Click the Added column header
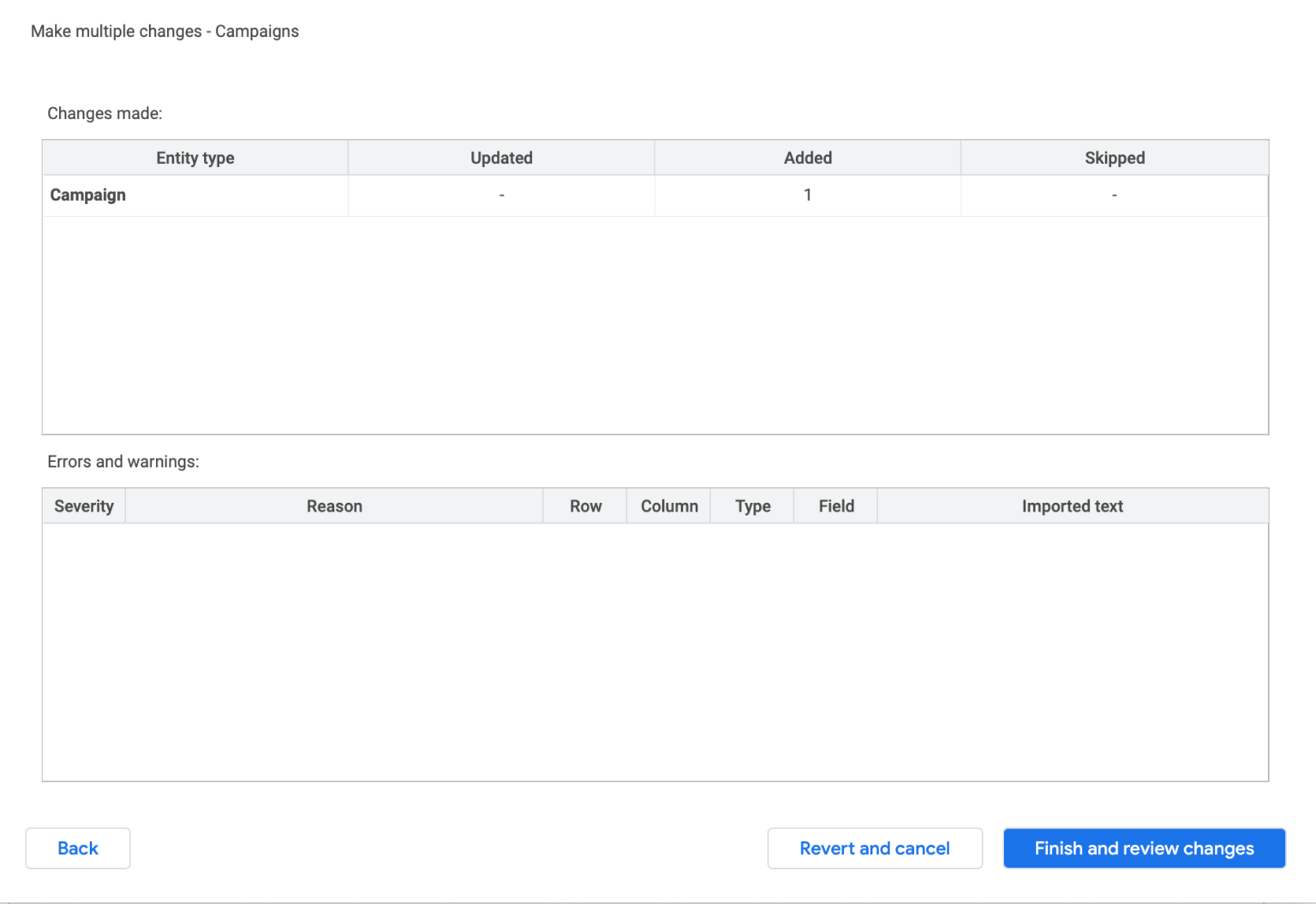This screenshot has height=904, width=1316. click(x=806, y=158)
